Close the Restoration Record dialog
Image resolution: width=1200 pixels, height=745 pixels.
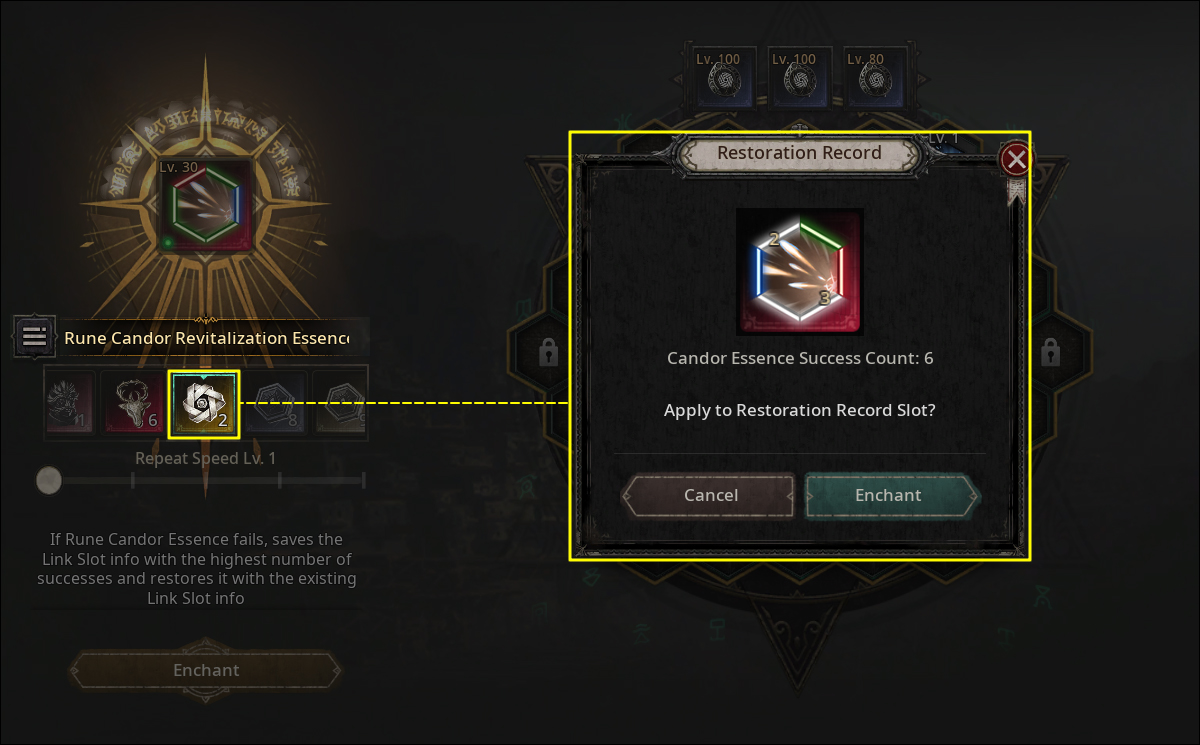point(1016,159)
